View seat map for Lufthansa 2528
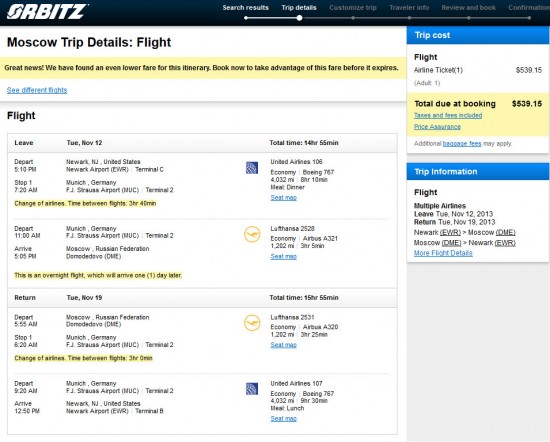The width and height of the screenshot is (550, 442). point(283,257)
